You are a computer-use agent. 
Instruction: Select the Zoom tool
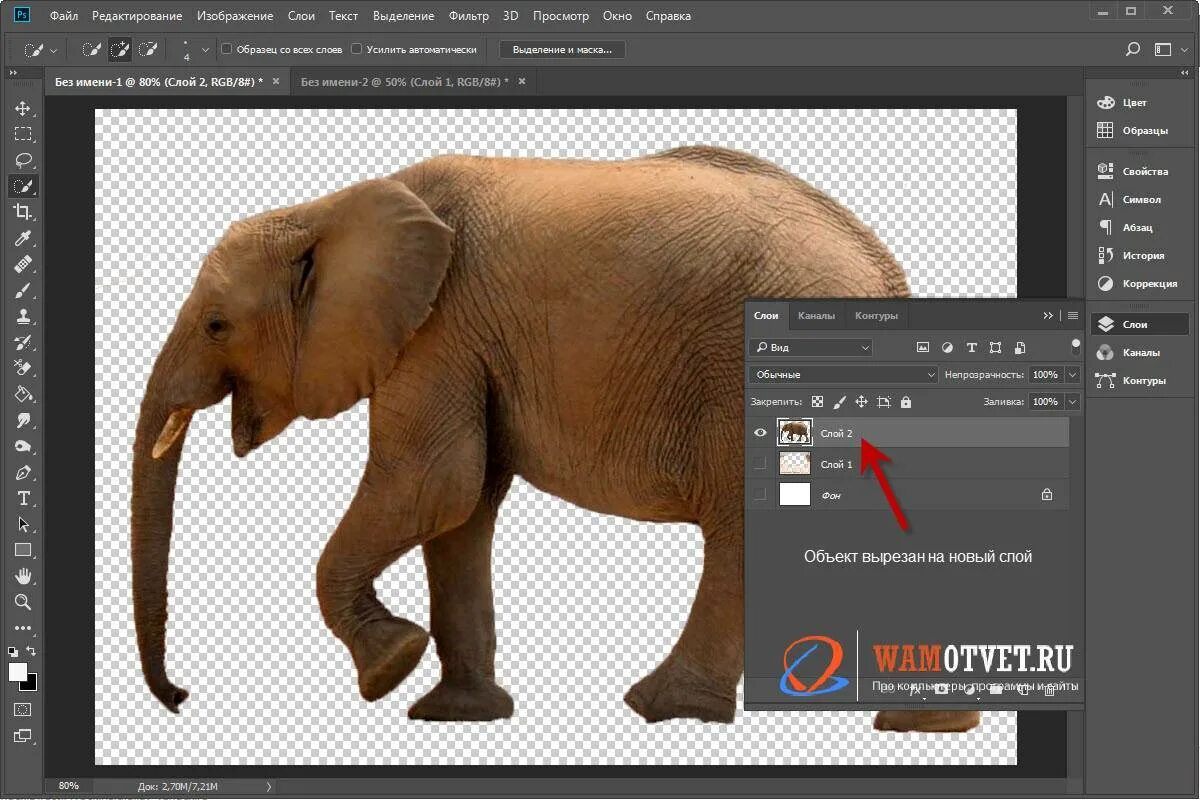(22, 602)
